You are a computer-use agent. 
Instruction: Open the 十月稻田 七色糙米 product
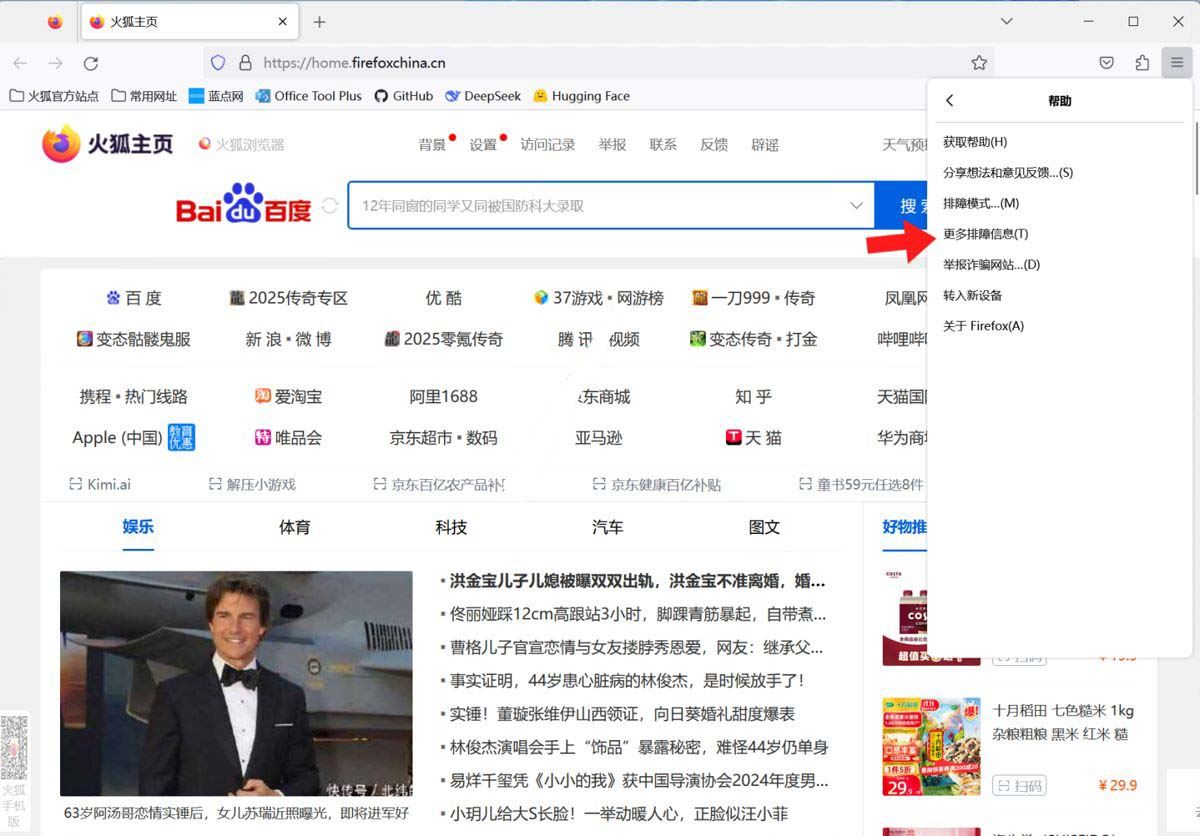(1063, 722)
